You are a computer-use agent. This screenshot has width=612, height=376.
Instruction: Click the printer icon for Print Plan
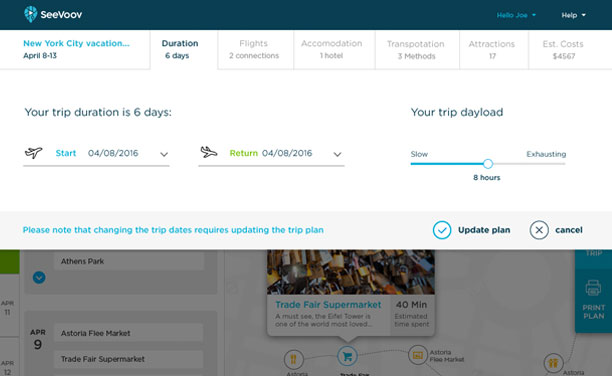coord(593,288)
